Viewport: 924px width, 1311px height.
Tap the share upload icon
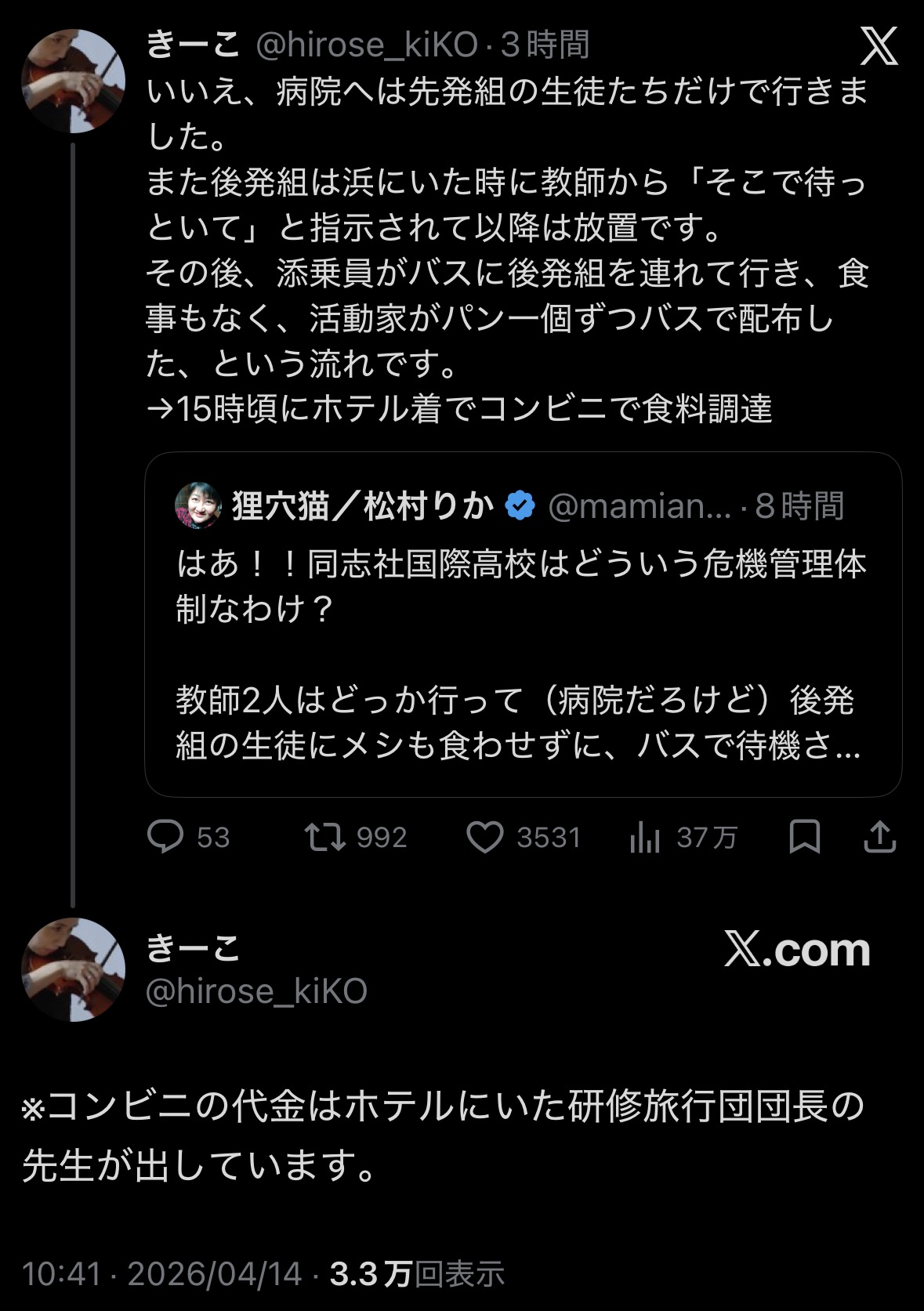(x=879, y=837)
